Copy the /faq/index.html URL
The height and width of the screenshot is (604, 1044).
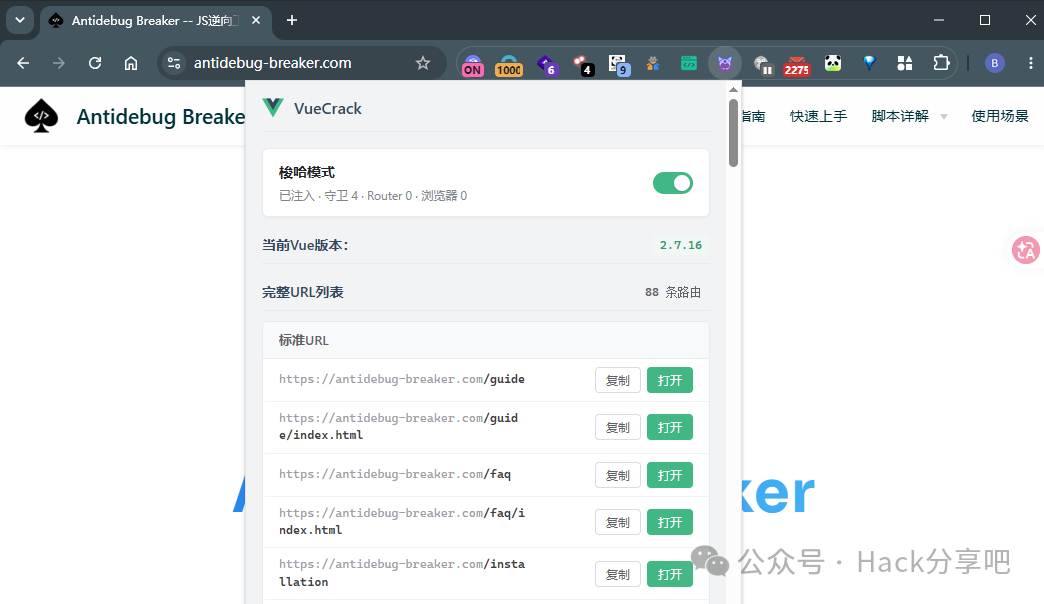[617, 523]
